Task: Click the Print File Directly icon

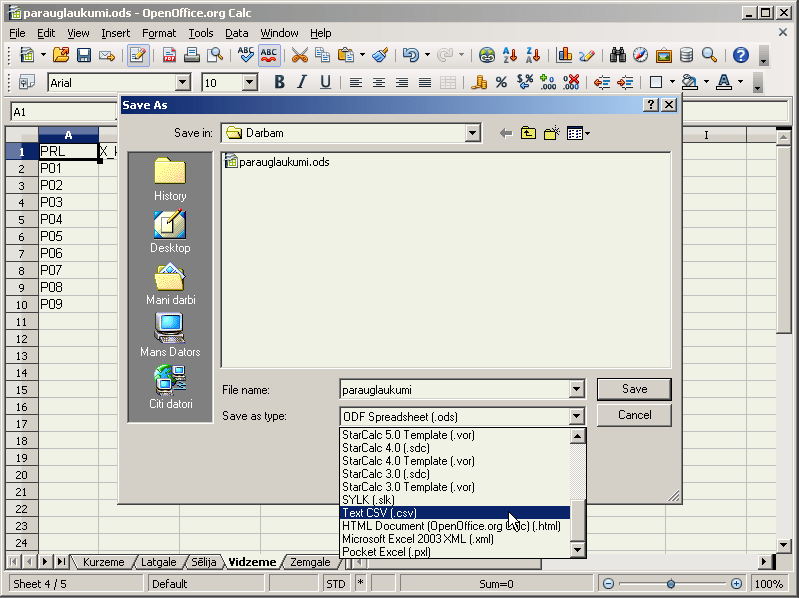Action: [x=192, y=55]
